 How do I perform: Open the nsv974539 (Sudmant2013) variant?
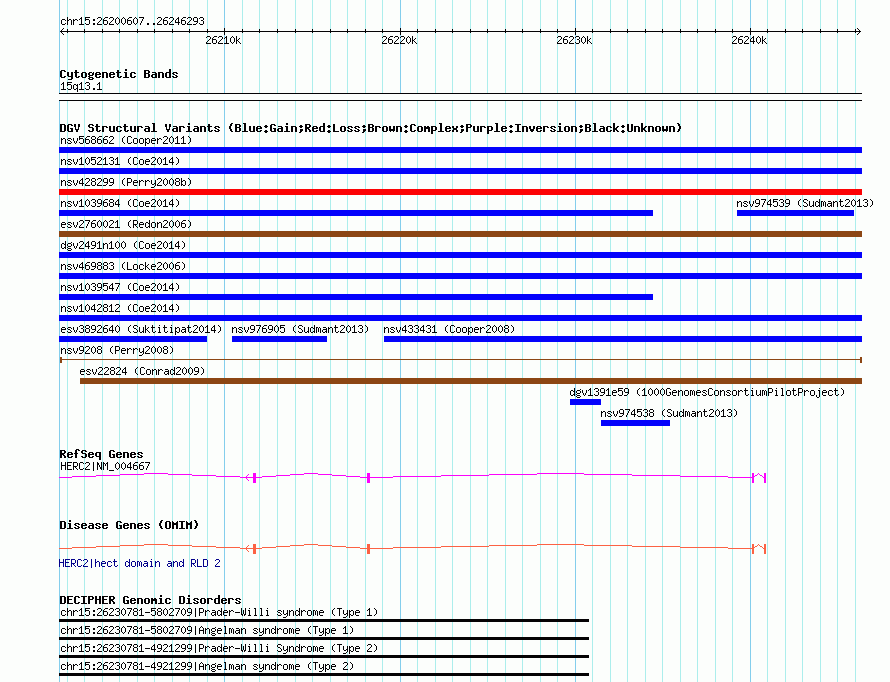pos(795,212)
